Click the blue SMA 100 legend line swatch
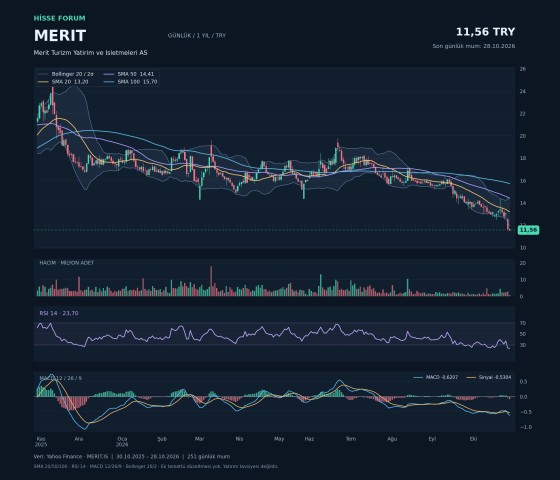The width and height of the screenshot is (560, 480). pos(109,82)
